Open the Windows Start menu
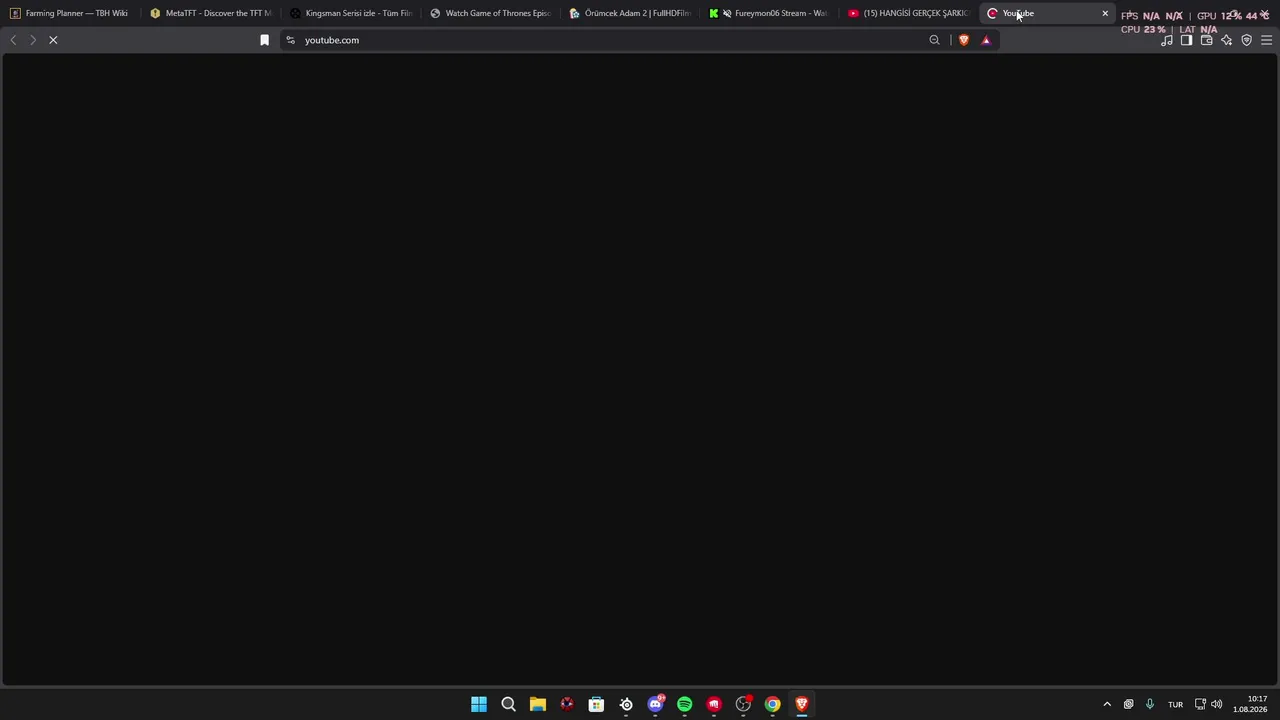The height and width of the screenshot is (720, 1280). point(479,704)
